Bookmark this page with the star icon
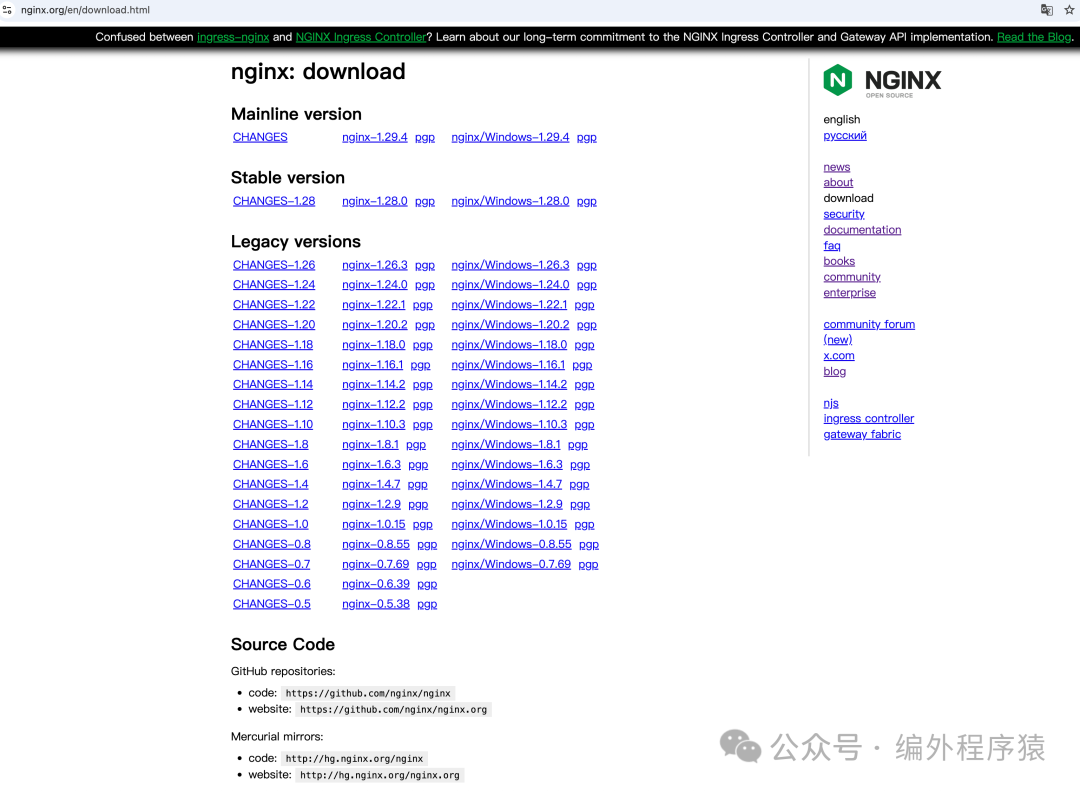This screenshot has width=1080, height=791. click(x=1068, y=10)
